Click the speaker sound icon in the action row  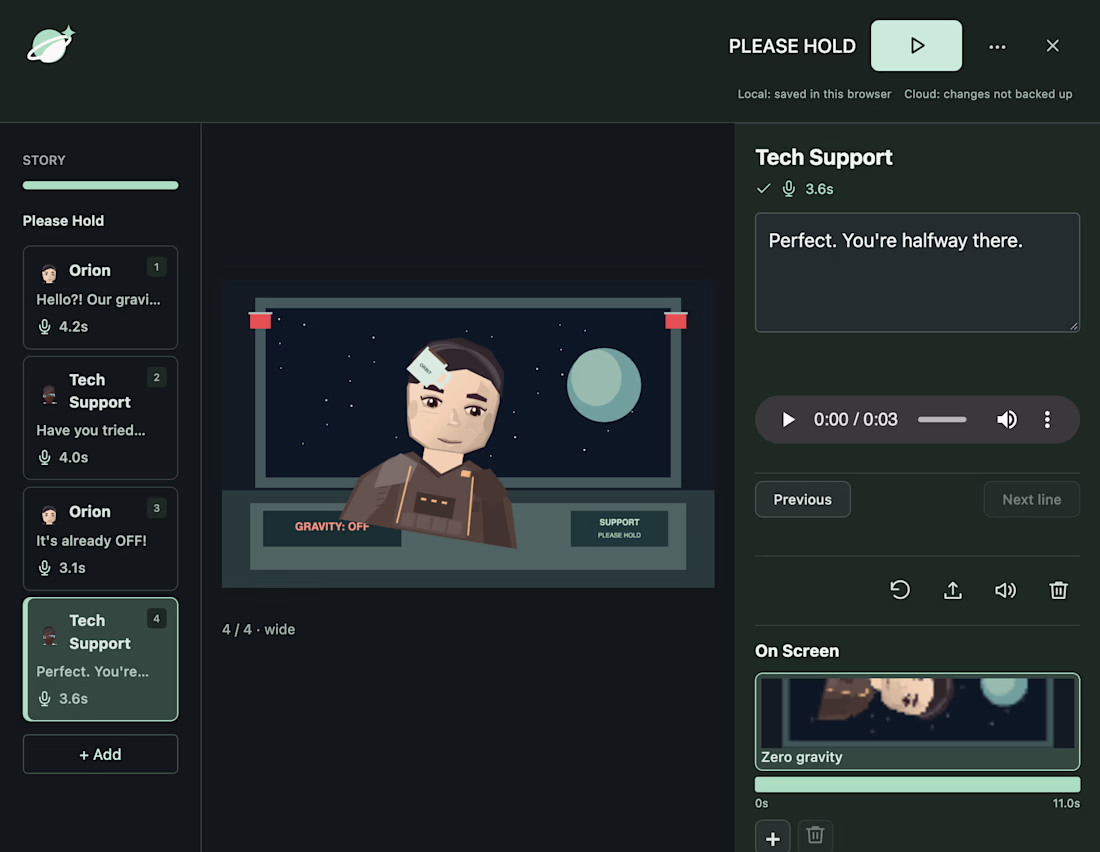click(1005, 590)
